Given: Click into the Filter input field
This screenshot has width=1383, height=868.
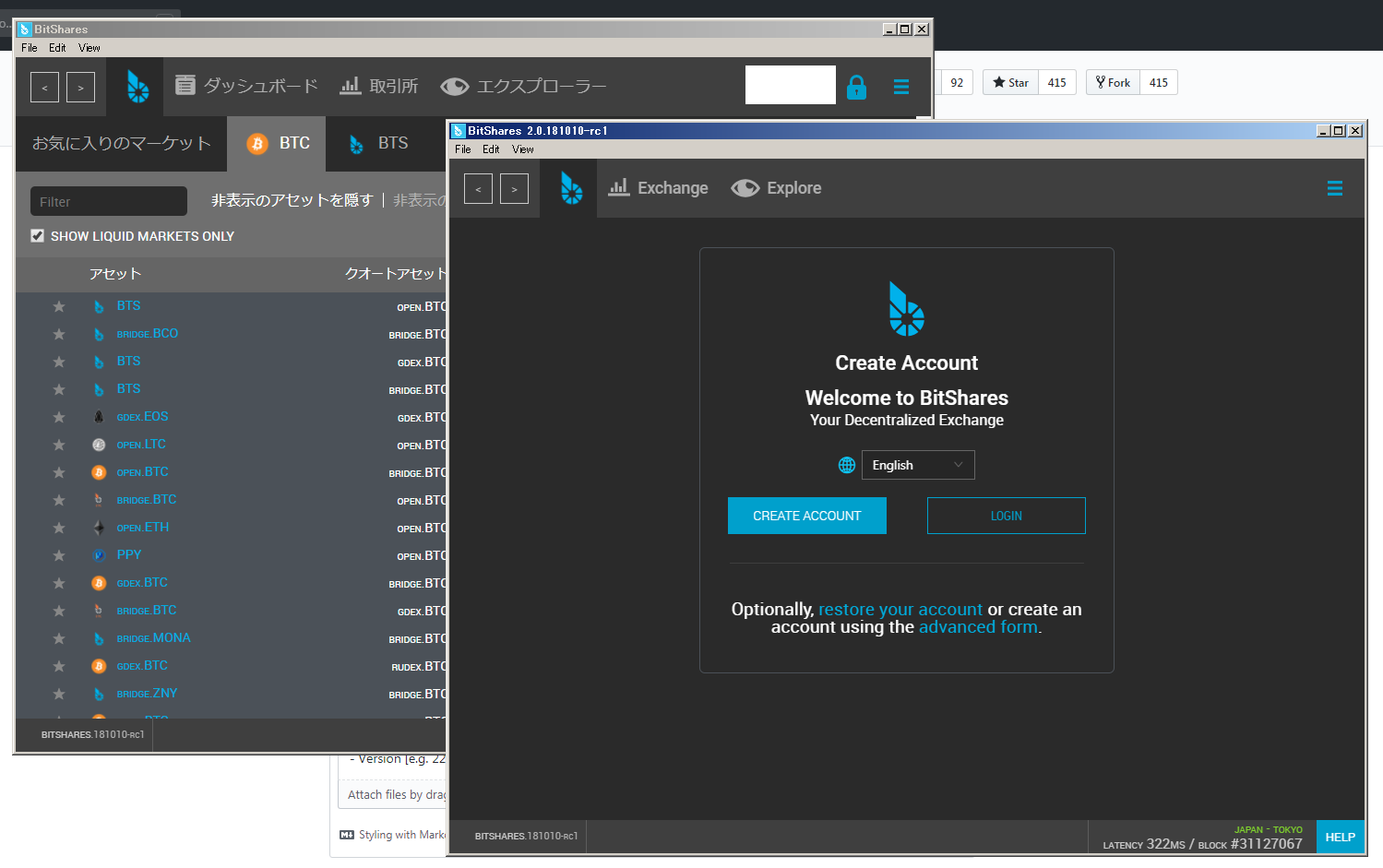Looking at the screenshot, I should (109, 201).
